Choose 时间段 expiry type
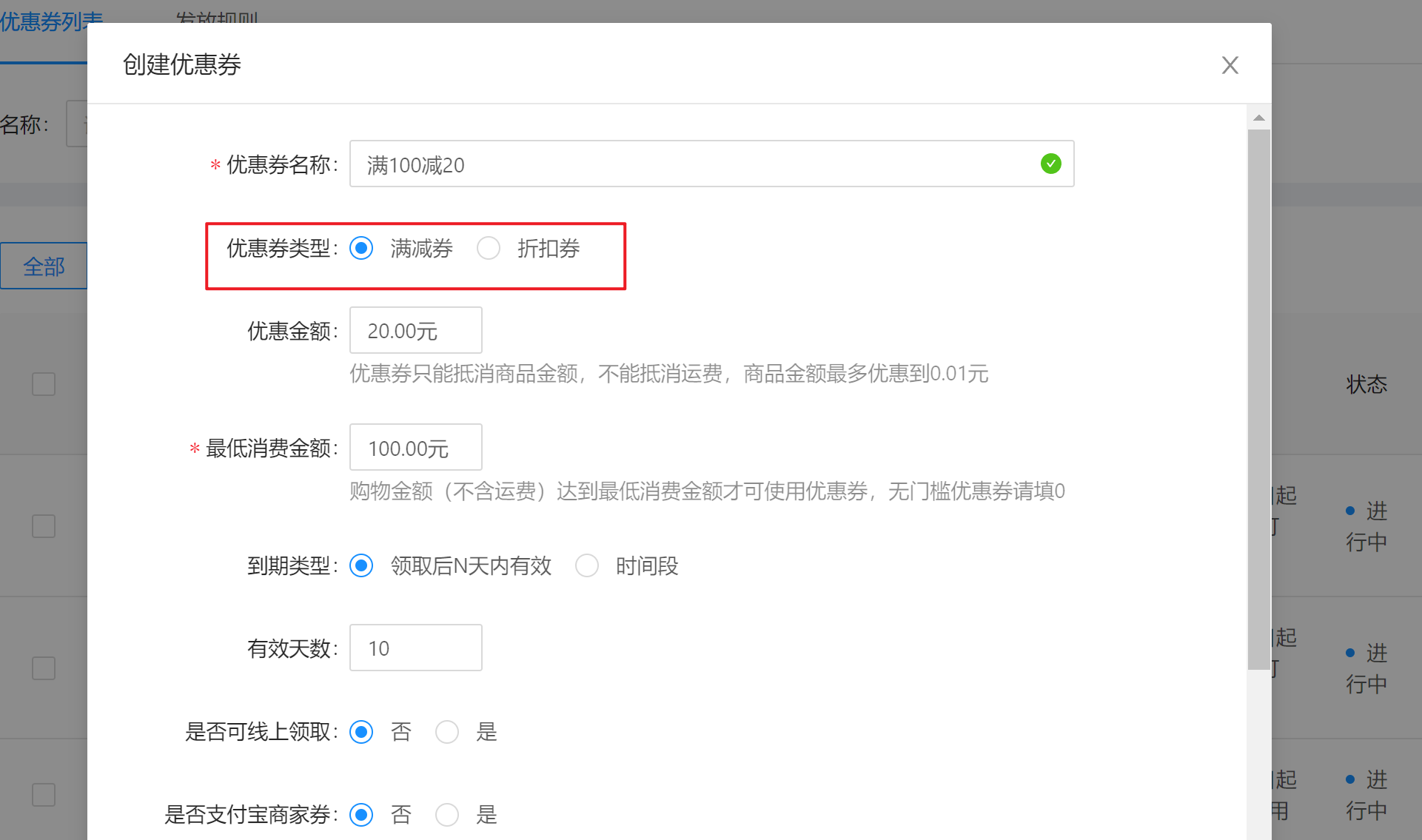The width and height of the screenshot is (1422, 840). pyautogui.click(x=587, y=566)
